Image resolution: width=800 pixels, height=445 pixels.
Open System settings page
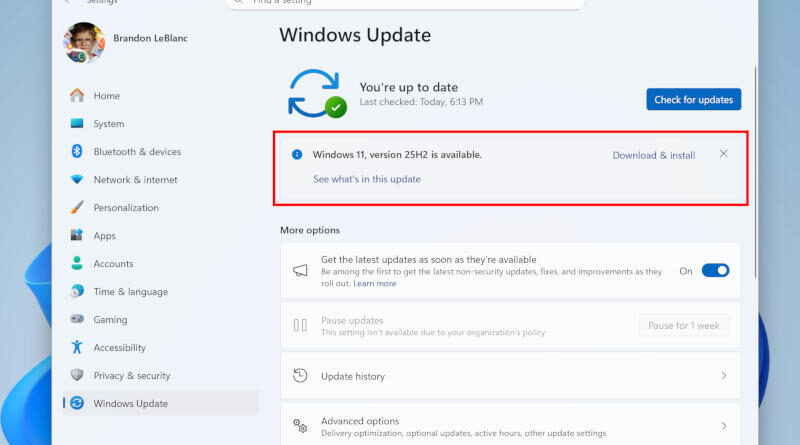pos(161,123)
